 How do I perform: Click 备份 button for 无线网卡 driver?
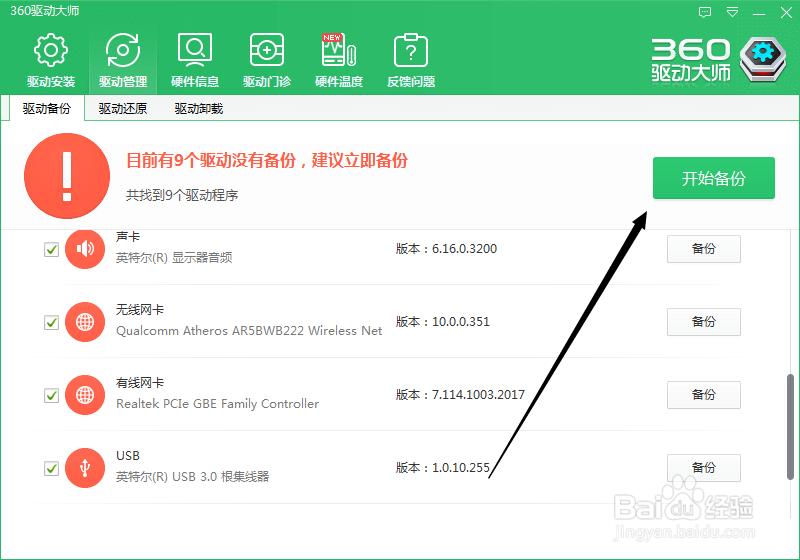click(x=704, y=322)
